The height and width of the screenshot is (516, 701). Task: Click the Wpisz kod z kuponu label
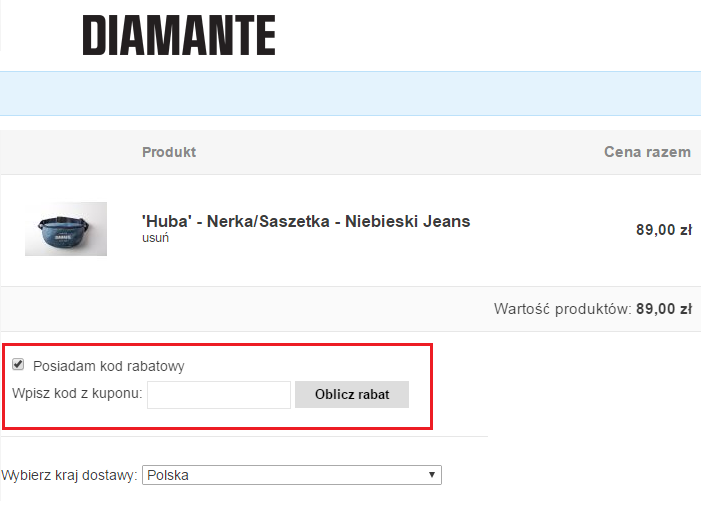pyautogui.click(x=77, y=393)
